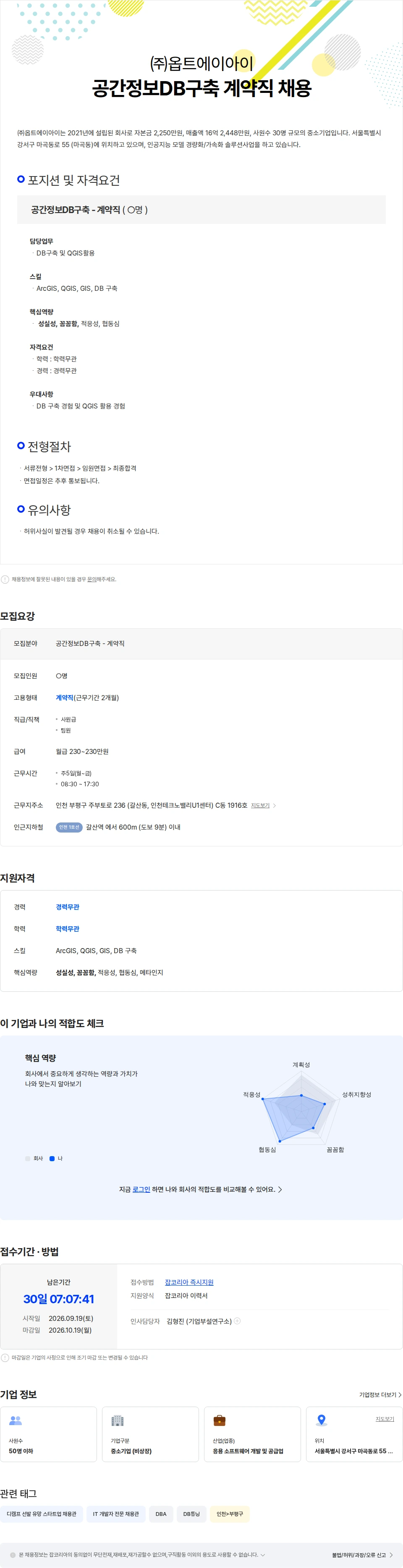Click the 포지션 및 자격요건 section heading
This screenshot has height=1568, width=403.
[x=73, y=180]
